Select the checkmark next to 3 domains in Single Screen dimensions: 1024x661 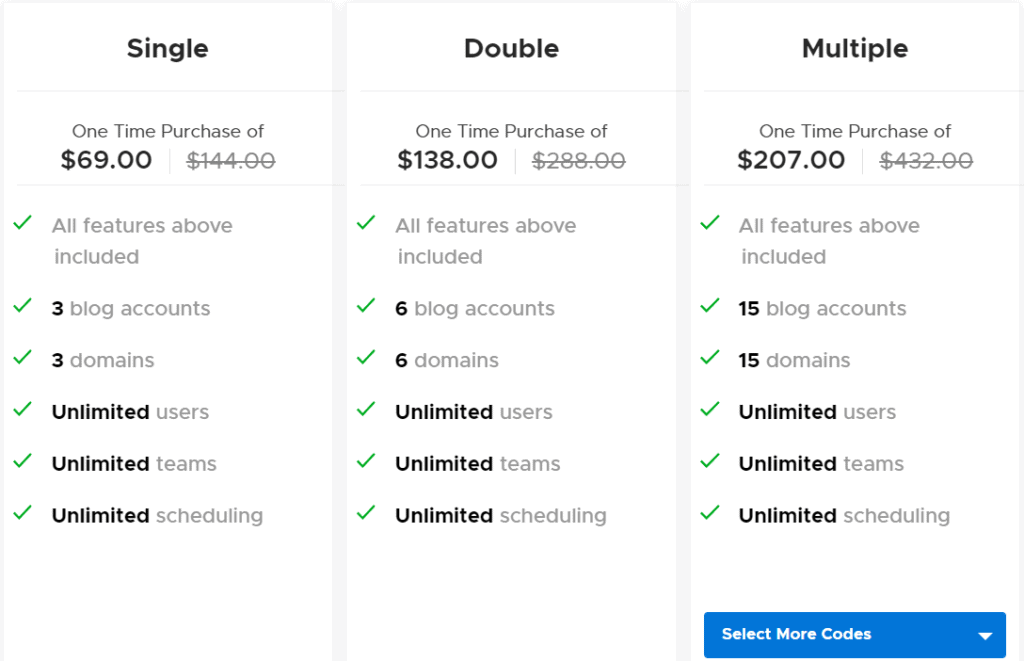point(22,360)
